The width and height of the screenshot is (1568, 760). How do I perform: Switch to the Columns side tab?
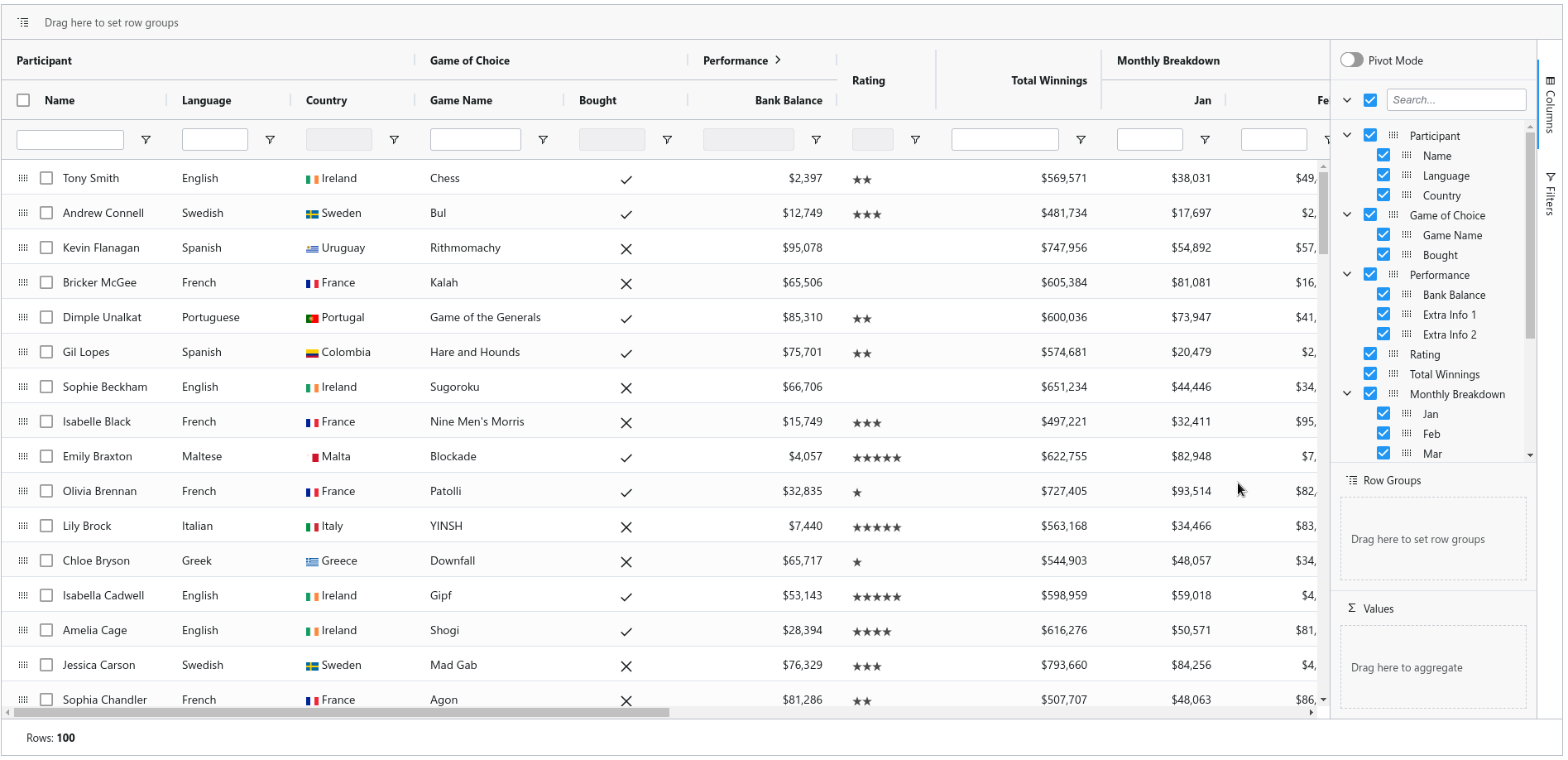1550,104
